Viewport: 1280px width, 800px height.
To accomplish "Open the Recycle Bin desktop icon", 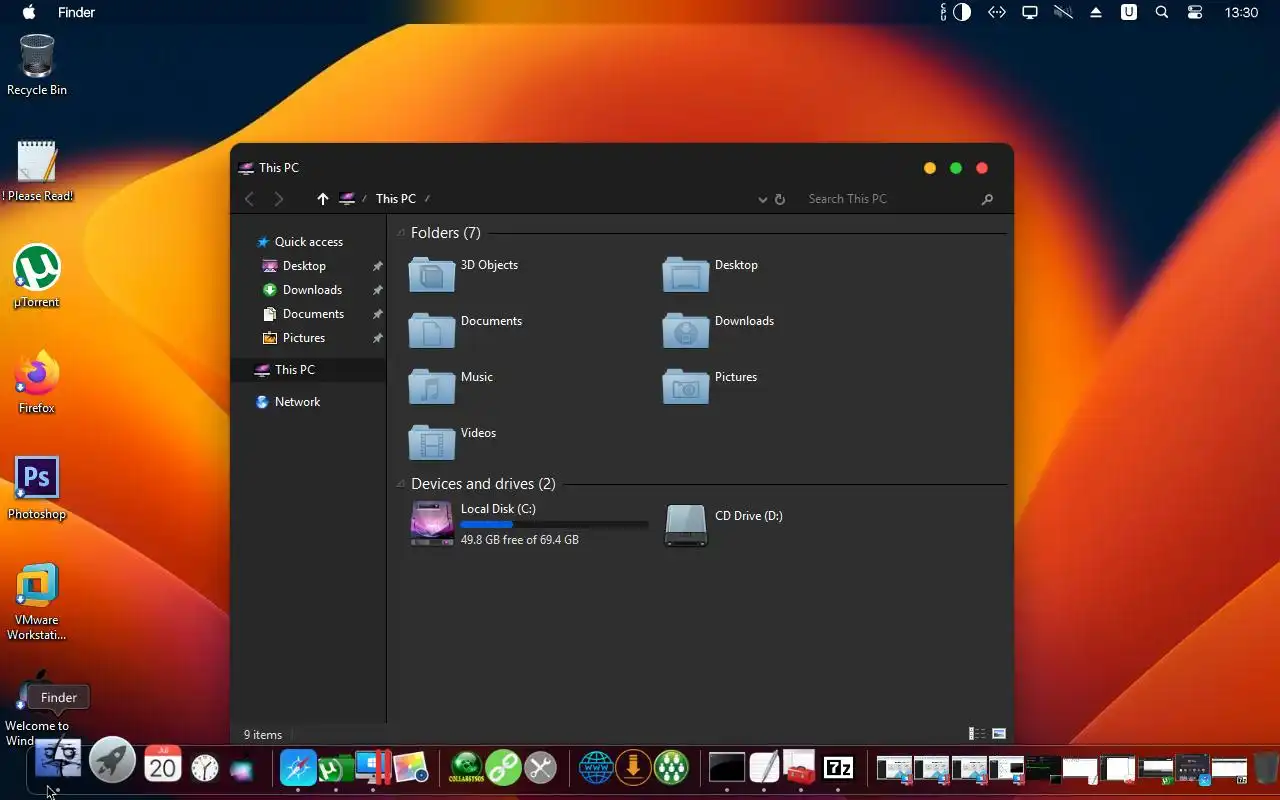I will [x=37, y=65].
